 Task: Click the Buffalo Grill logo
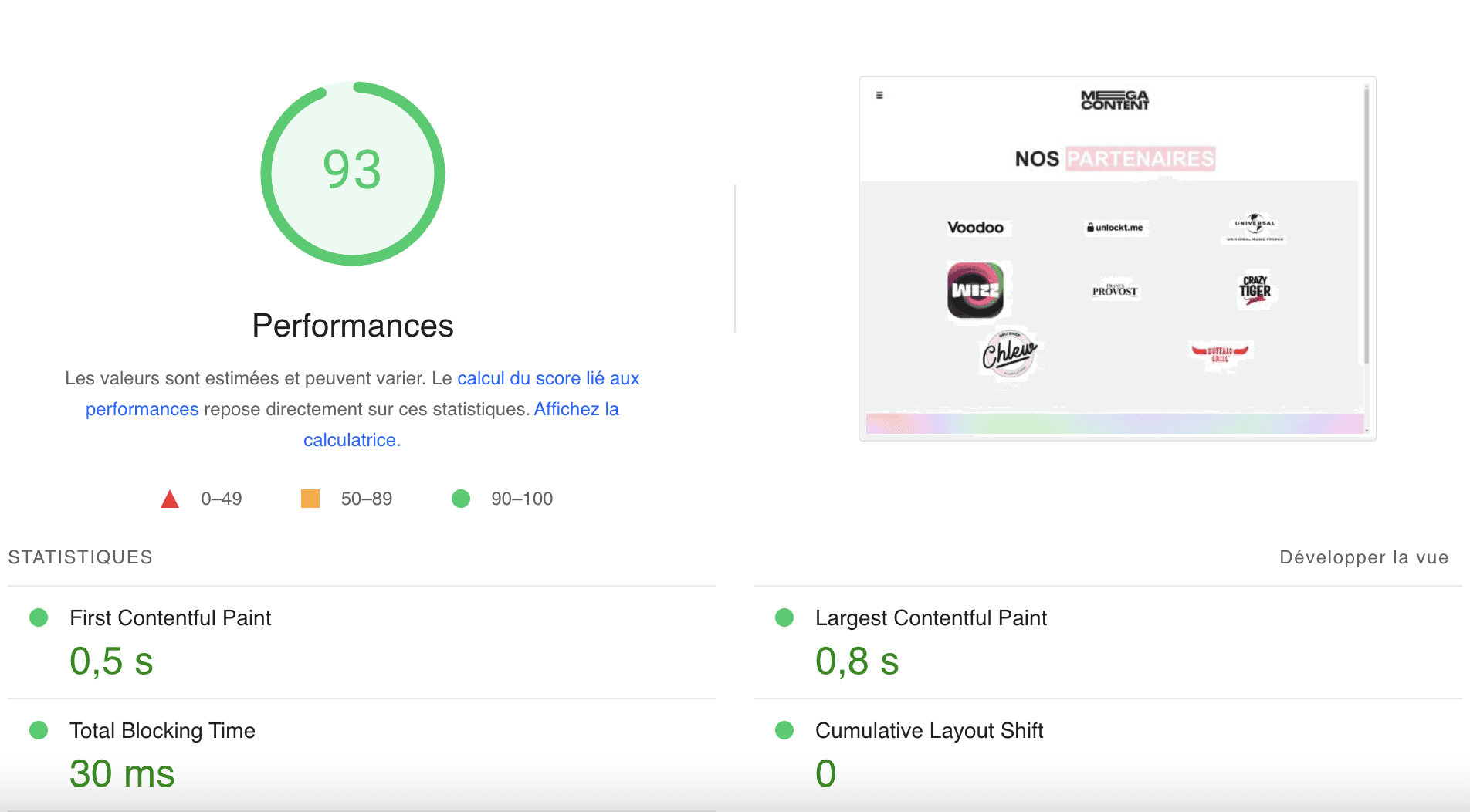pyautogui.click(x=1220, y=354)
